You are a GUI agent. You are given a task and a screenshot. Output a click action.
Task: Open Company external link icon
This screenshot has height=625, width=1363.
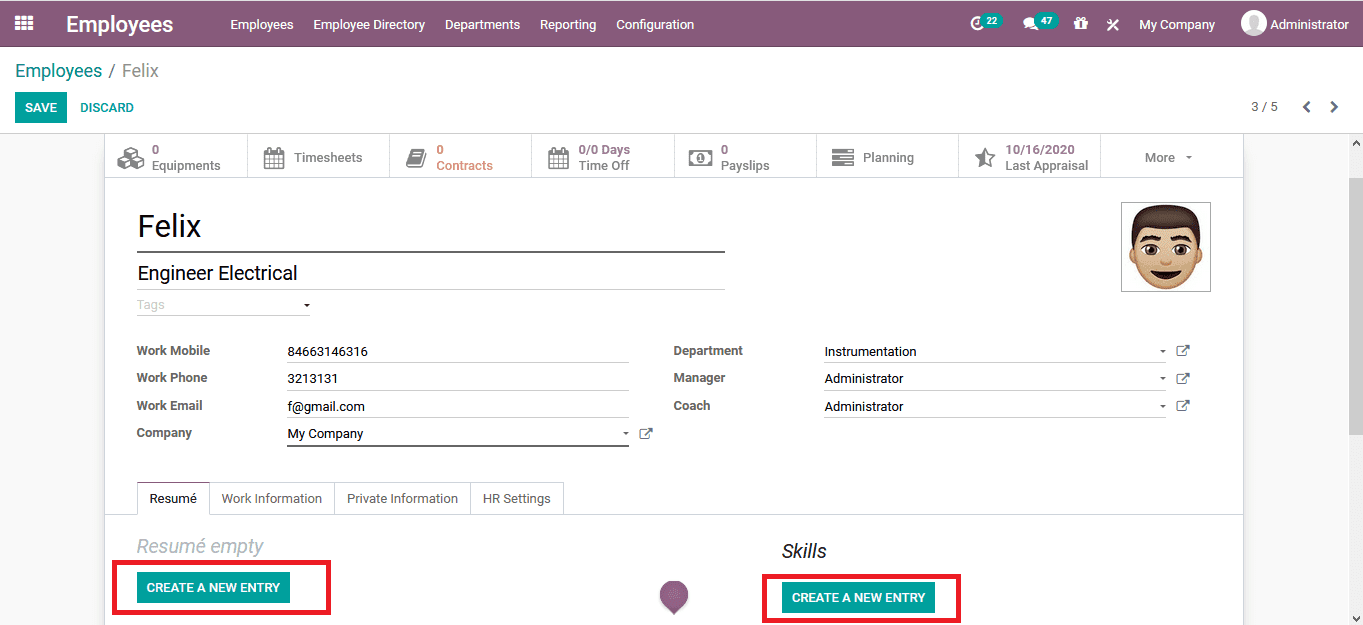(x=646, y=434)
